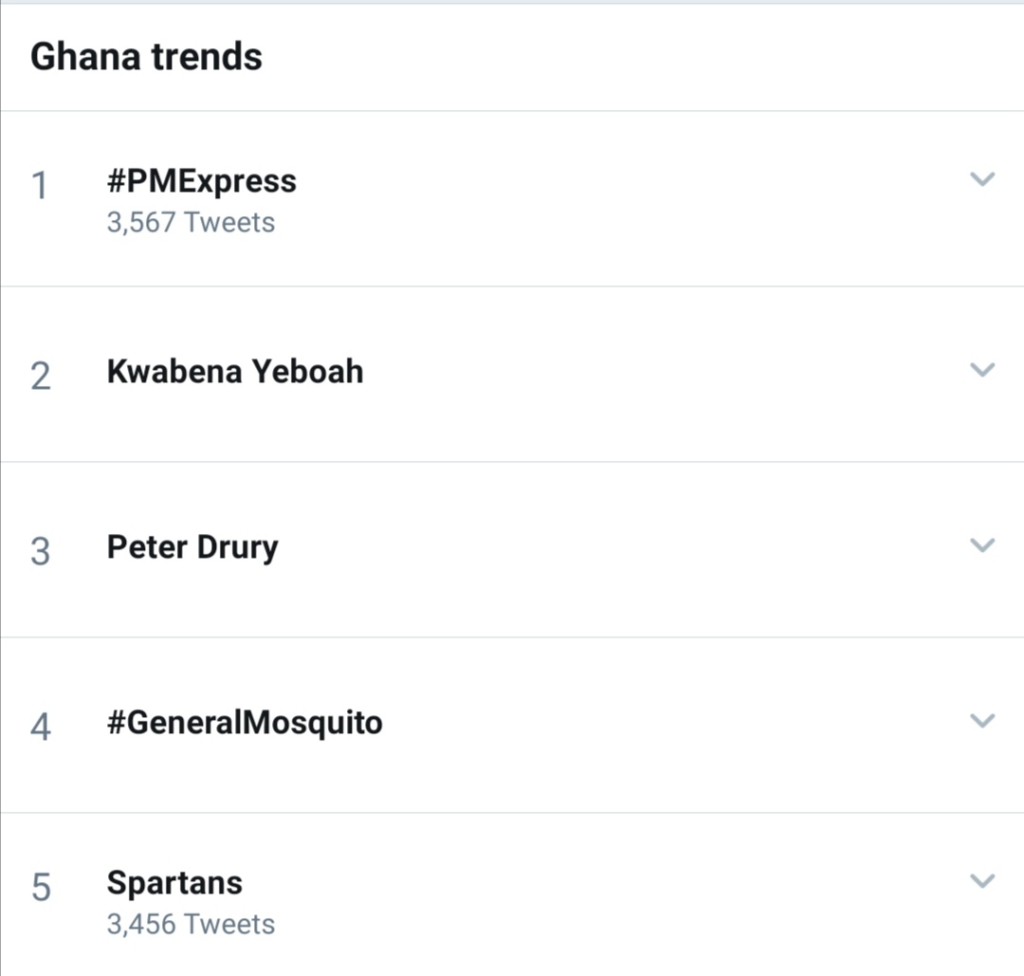This screenshot has width=1024, height=976.
Task: Expand the Spartans trend chevron
Action: pyautogui.click(x=983, y=881)
